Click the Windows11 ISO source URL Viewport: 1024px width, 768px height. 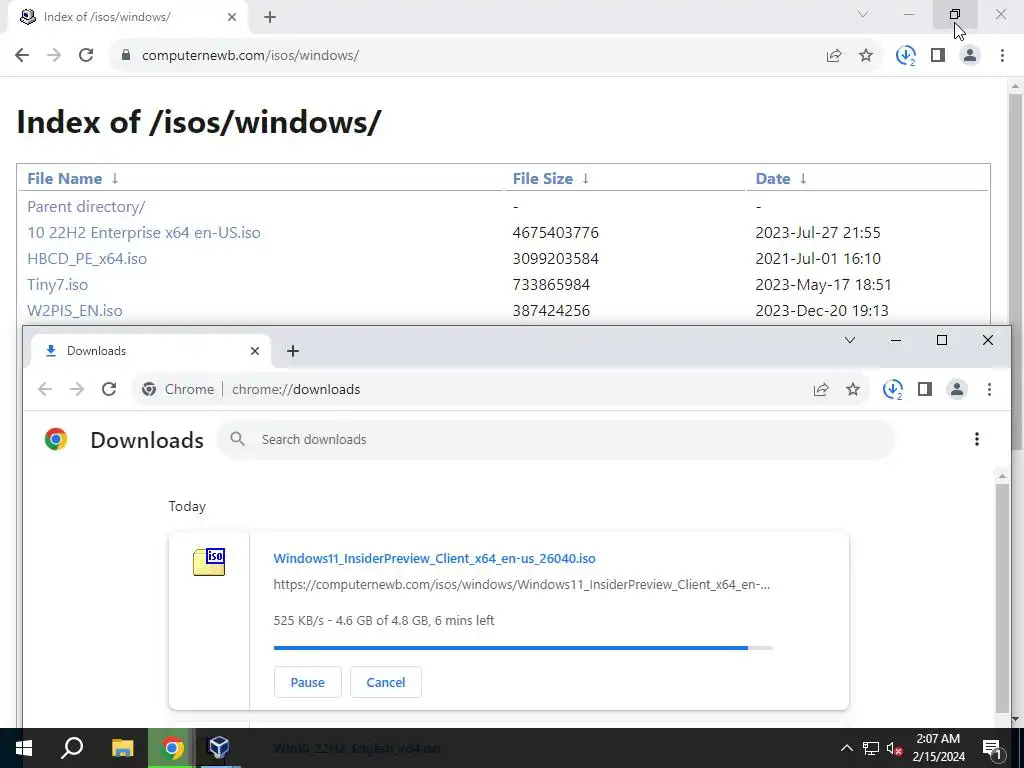tap(521, 584)
